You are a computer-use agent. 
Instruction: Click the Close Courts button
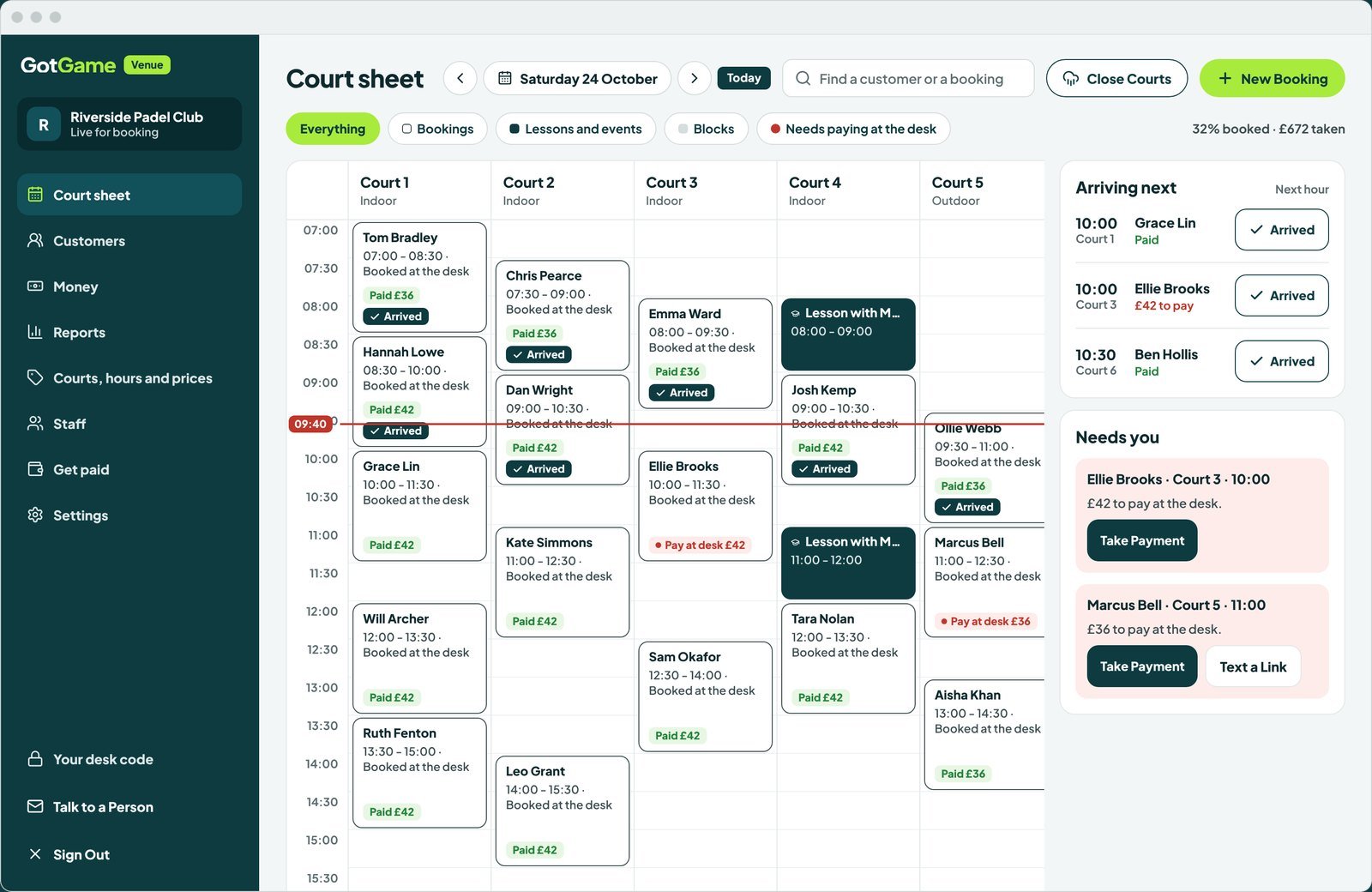tap(1116, 79)
